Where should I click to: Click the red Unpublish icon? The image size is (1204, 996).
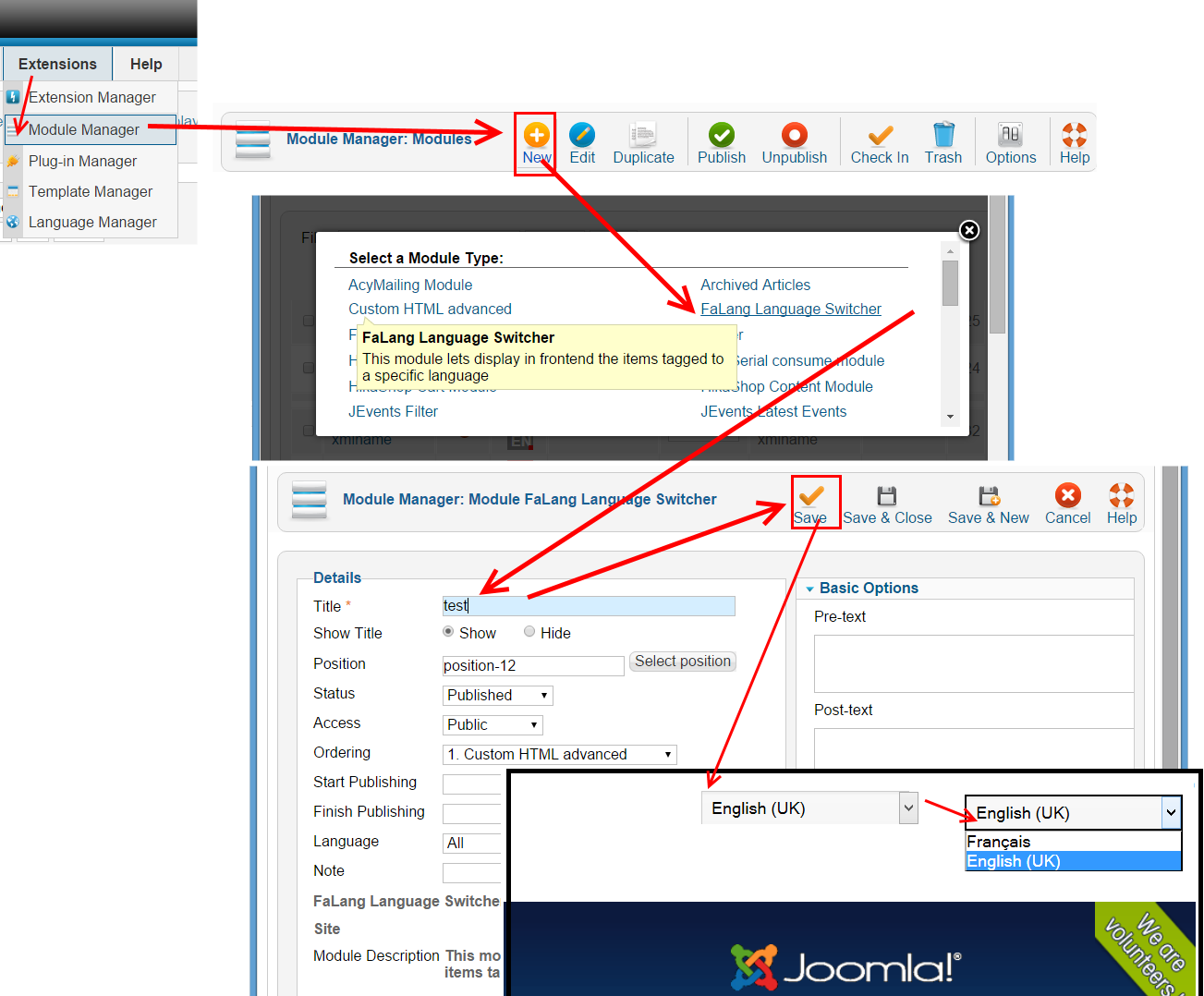click(x=795, y=135)
